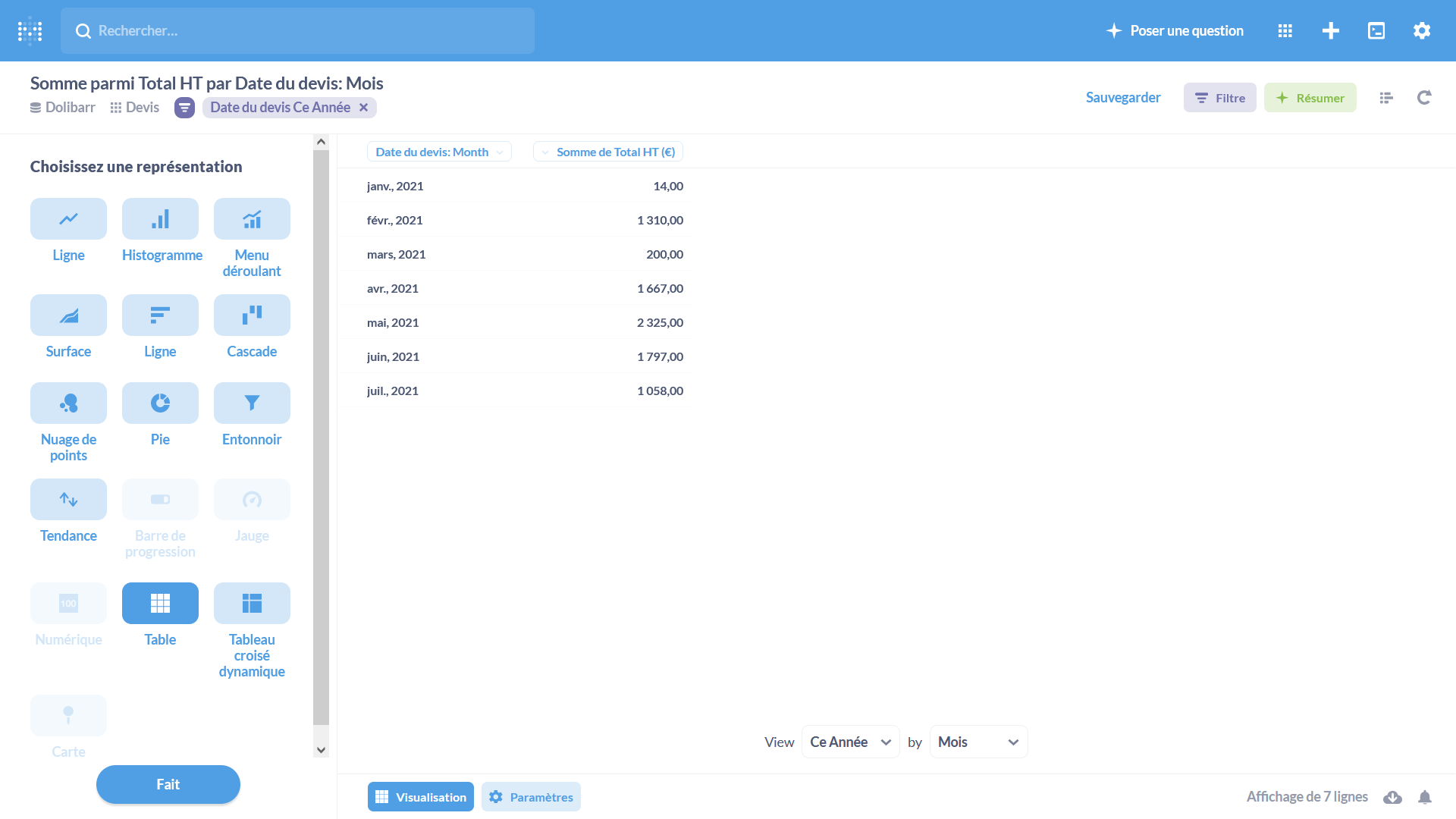Image resolution: width=1456 pixels, height=819 pixels.
Task: Click the download results cloud icon
Action: [x=1392, y=797]
